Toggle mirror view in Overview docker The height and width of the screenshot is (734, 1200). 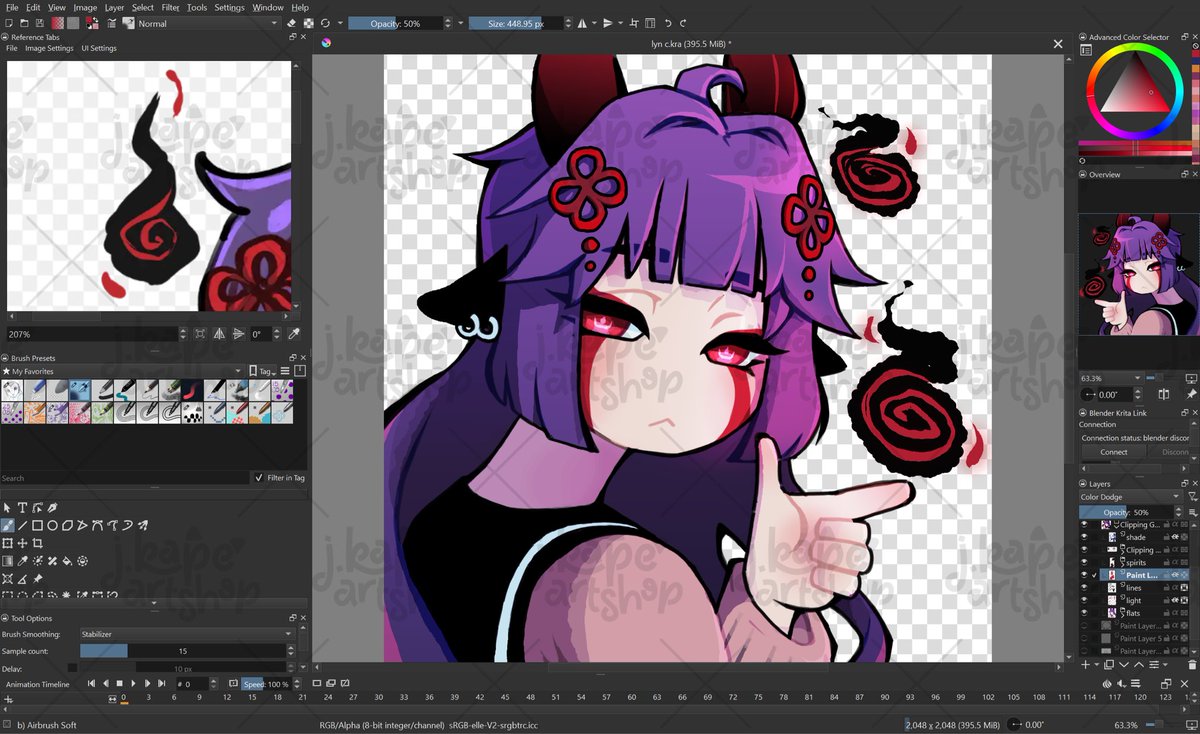pos(1164,395)
